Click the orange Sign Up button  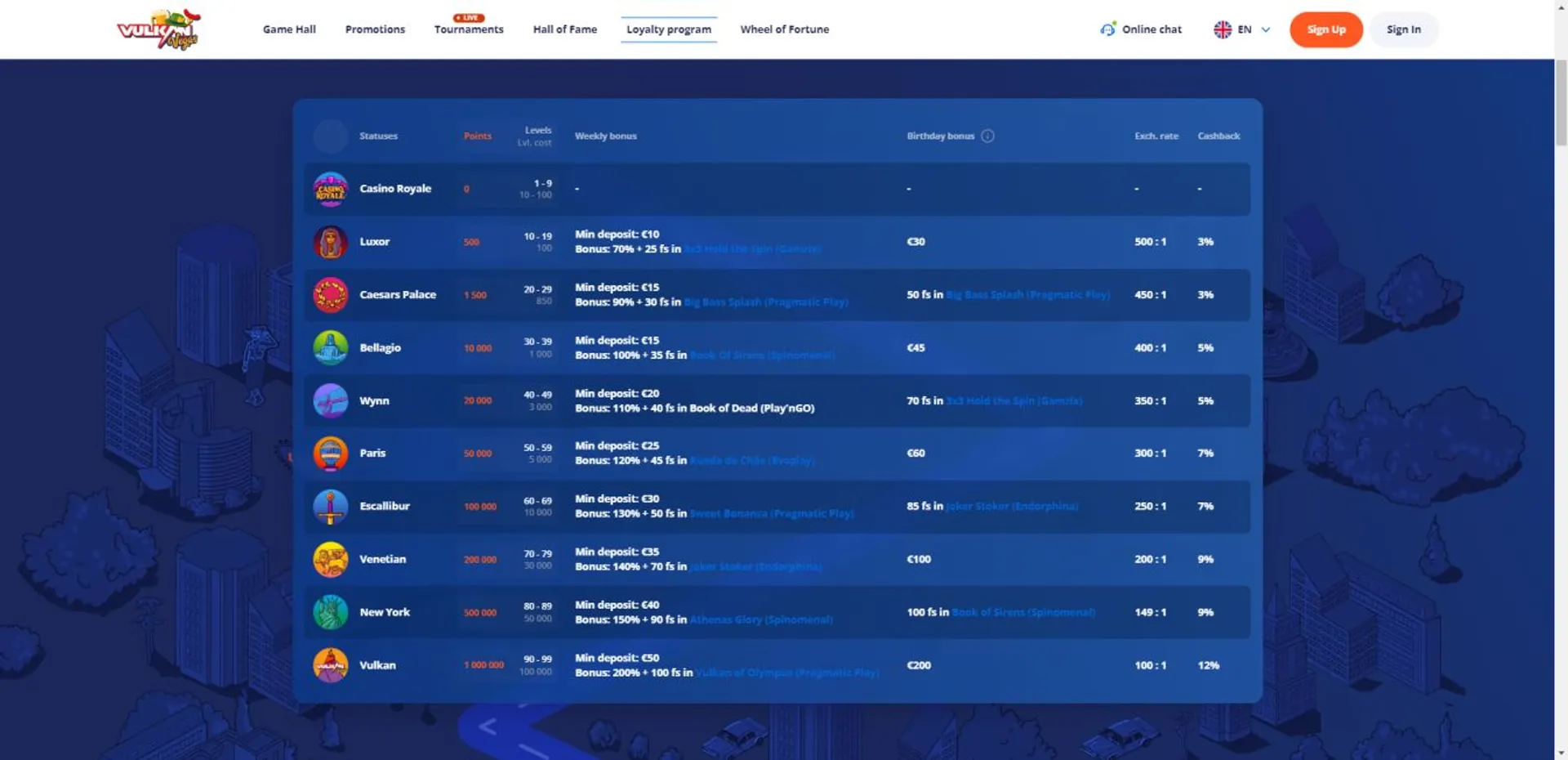click(x=1326, y=29)
